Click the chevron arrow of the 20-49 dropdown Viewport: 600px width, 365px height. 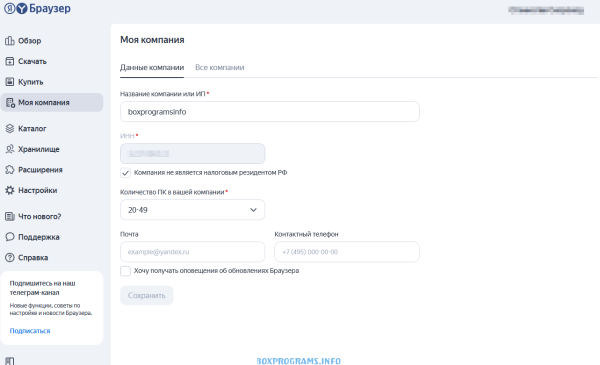253,210
